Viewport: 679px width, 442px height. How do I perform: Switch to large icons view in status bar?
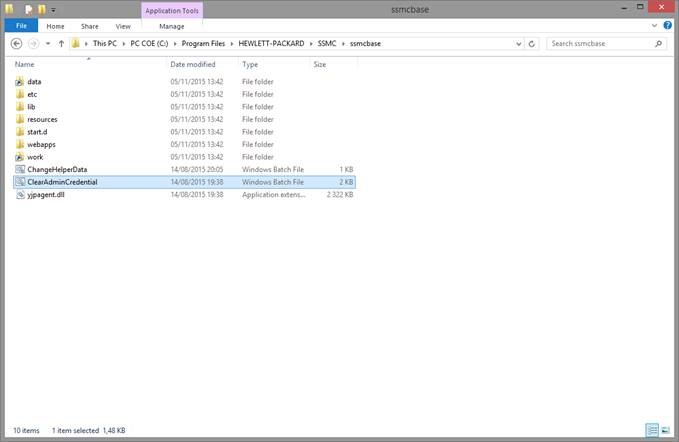[x=665, y=430]
